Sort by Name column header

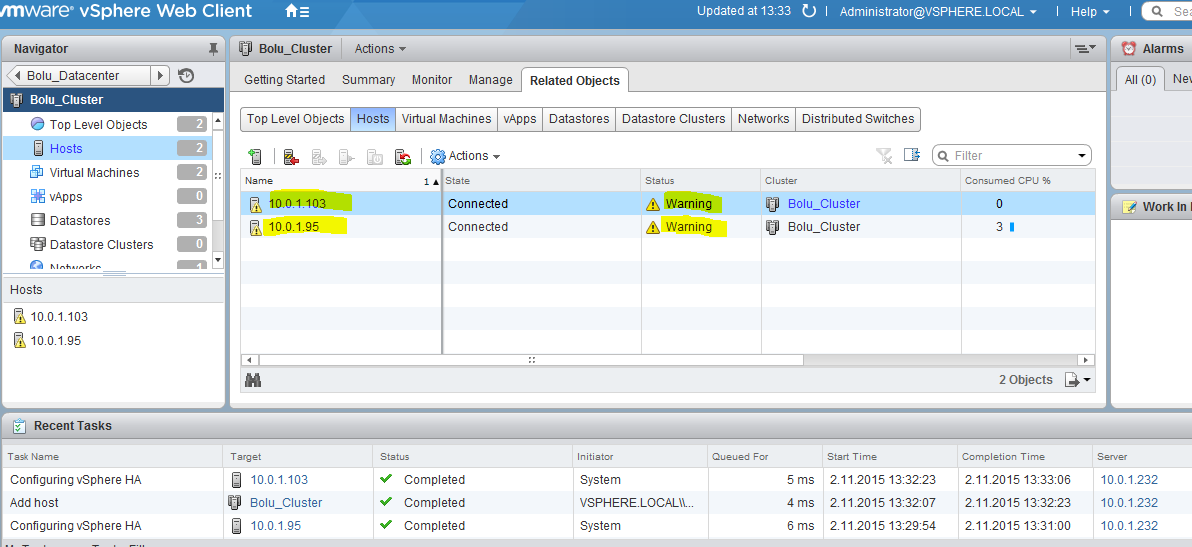point(341,181)
